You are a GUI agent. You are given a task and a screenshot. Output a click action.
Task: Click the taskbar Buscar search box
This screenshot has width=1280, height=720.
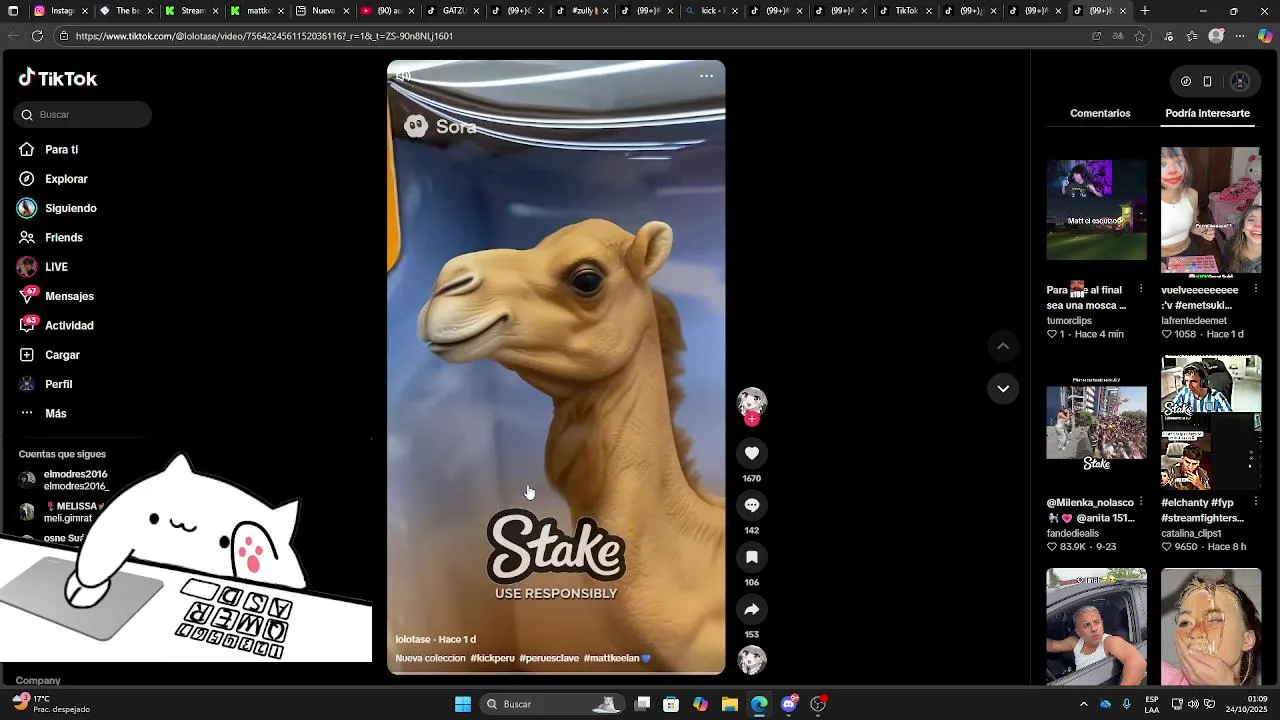[552, 704]
